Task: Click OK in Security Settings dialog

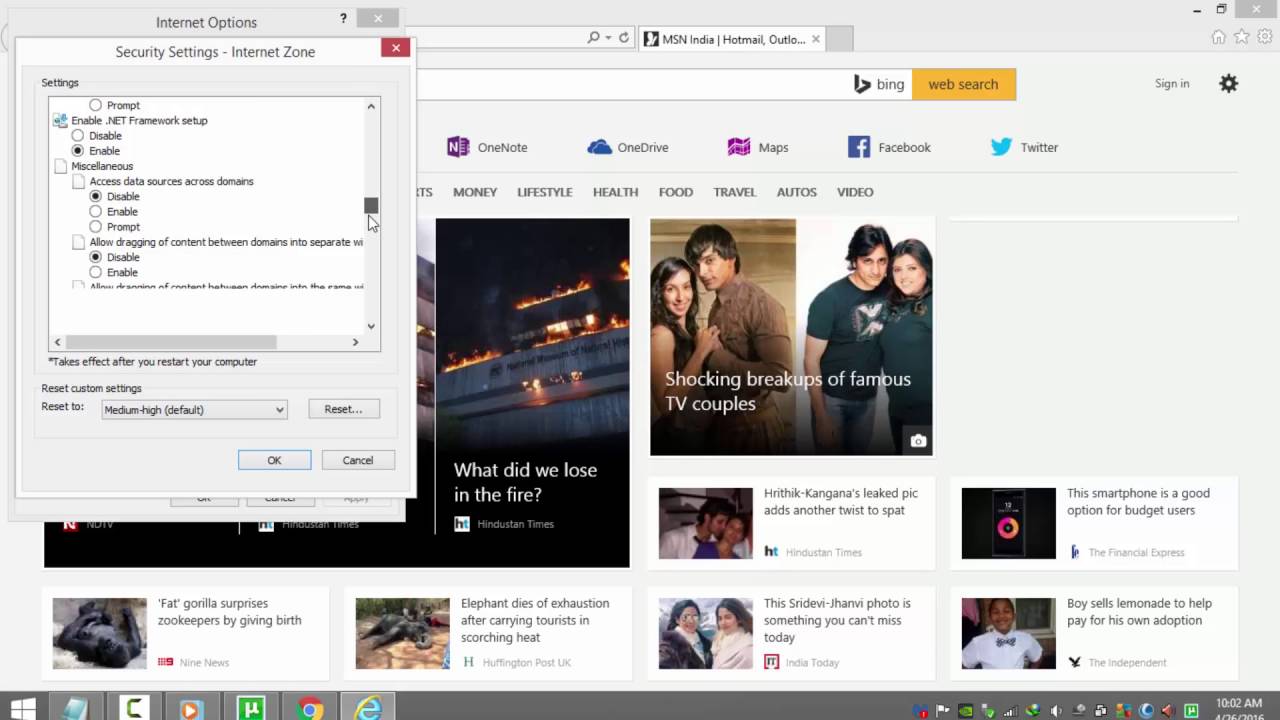Action: point(274,460)
